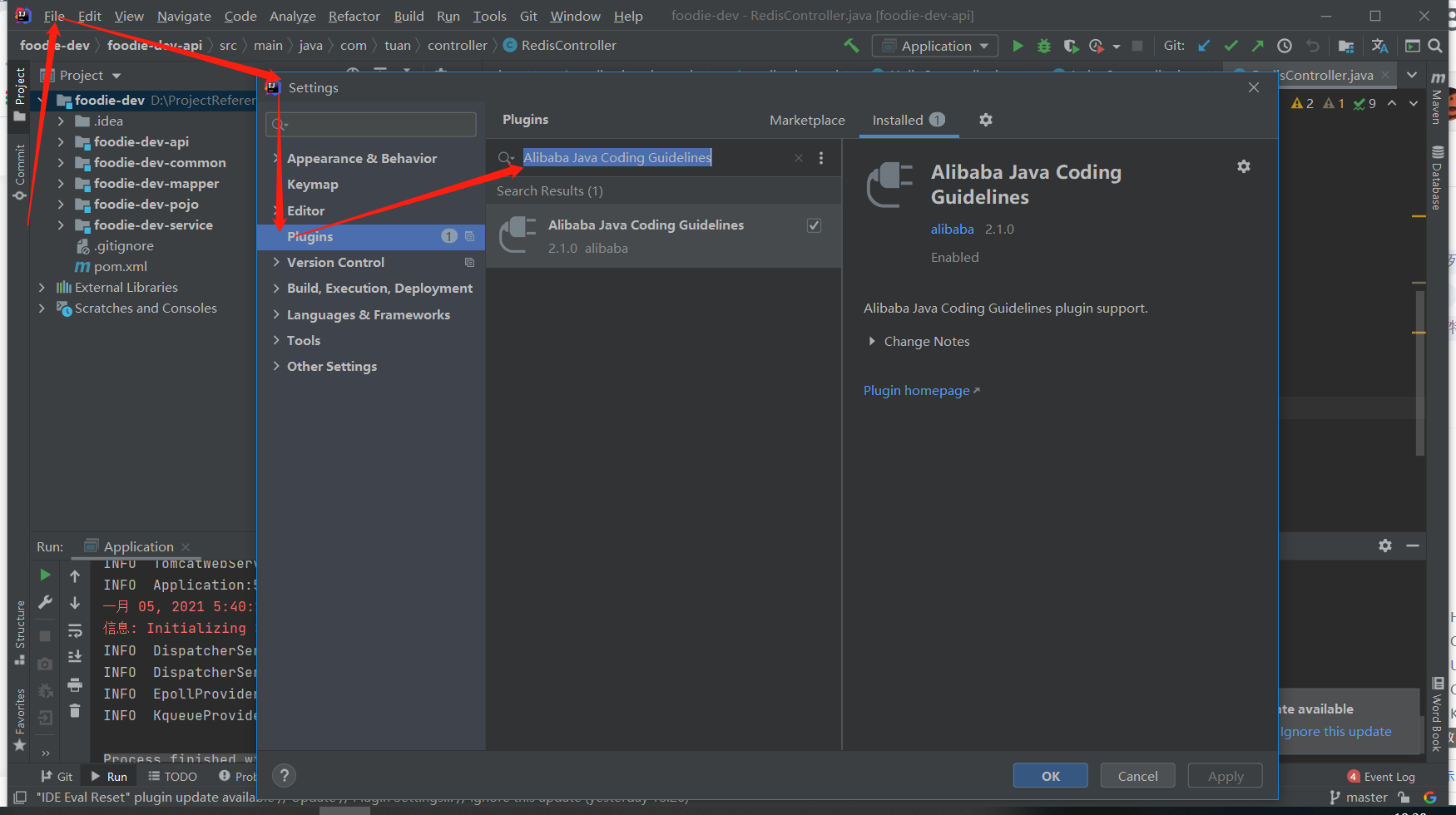Image resolution: width=1456 pixels, height=815 pixels.
Task: Clear the plugin search field
Action: [x=799, y=158]
